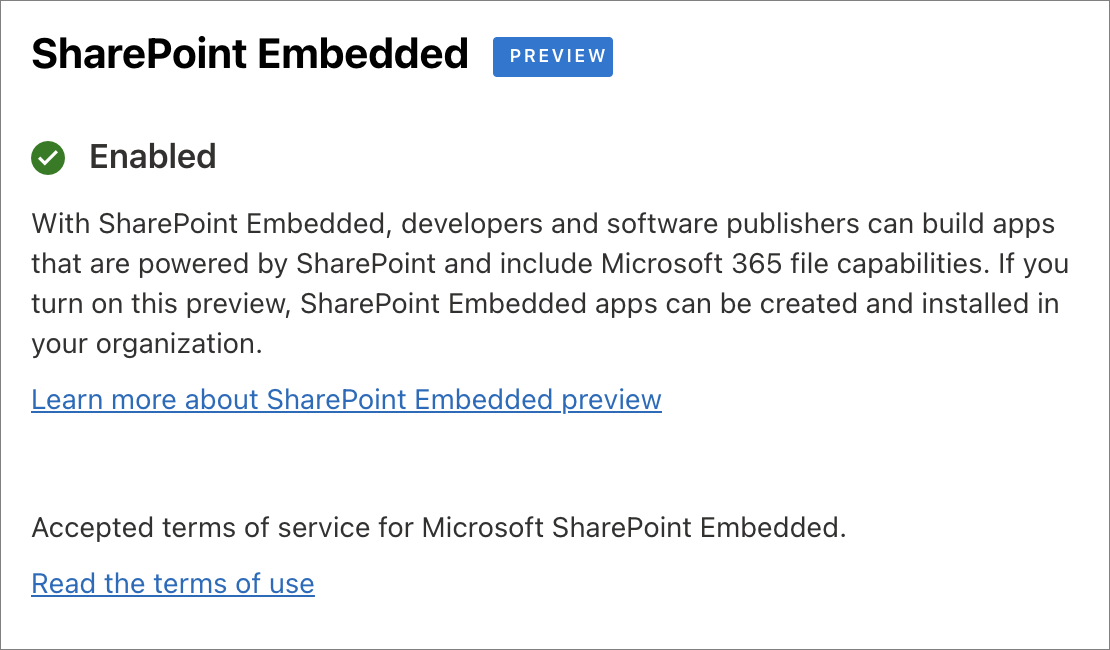Image resolution: width=1110 pixels, height=650 pixels.
Task: Click the status icon above the description text
Action: (47, 157)
